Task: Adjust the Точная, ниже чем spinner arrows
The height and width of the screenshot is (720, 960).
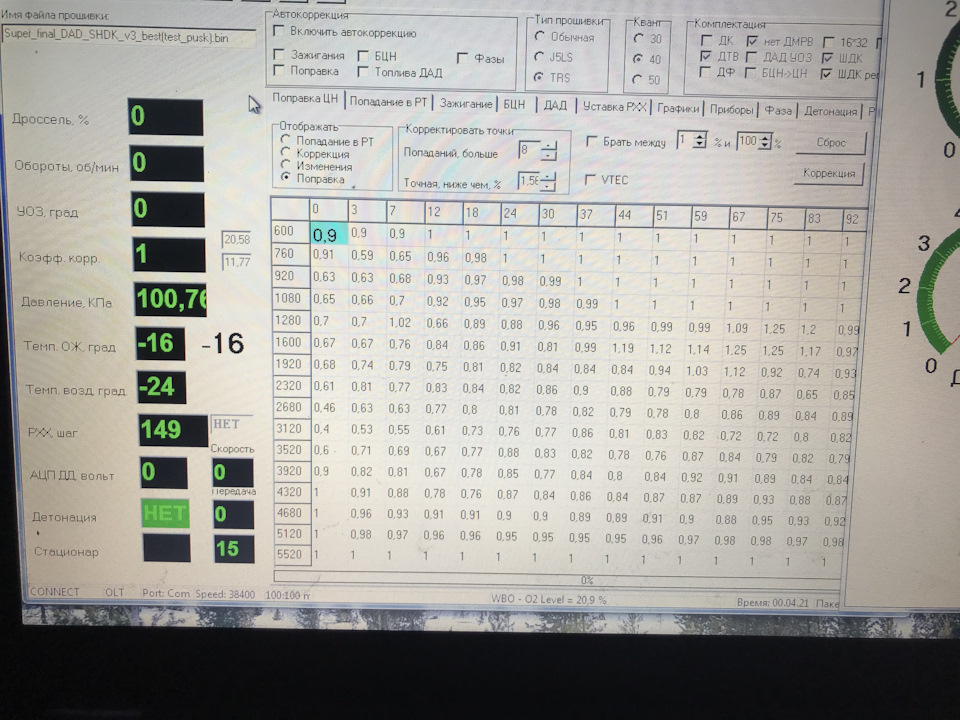Action: [x=549, y=181]
